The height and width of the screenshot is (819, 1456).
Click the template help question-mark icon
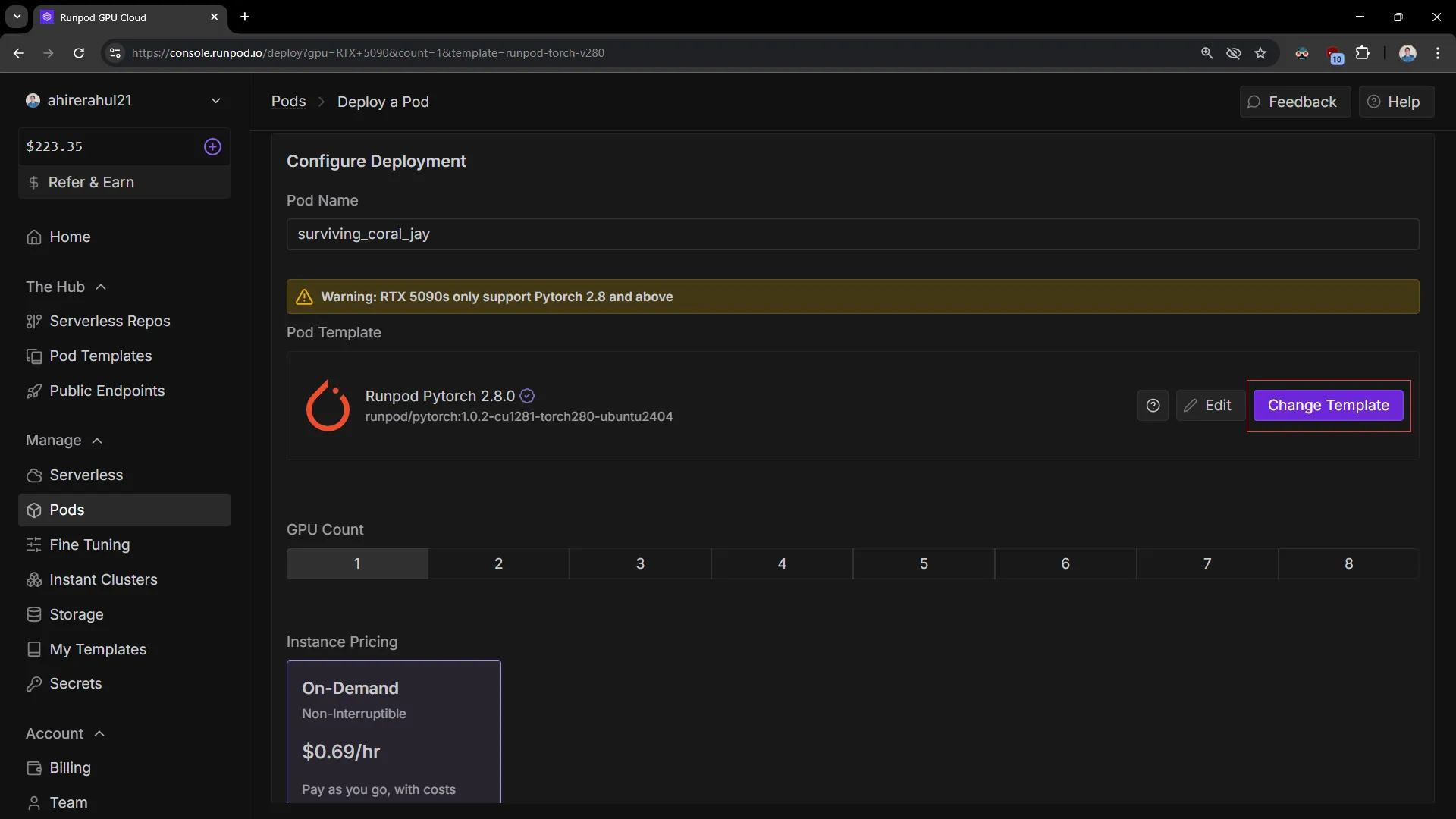pyautogui.click(x=1153, y=406)
